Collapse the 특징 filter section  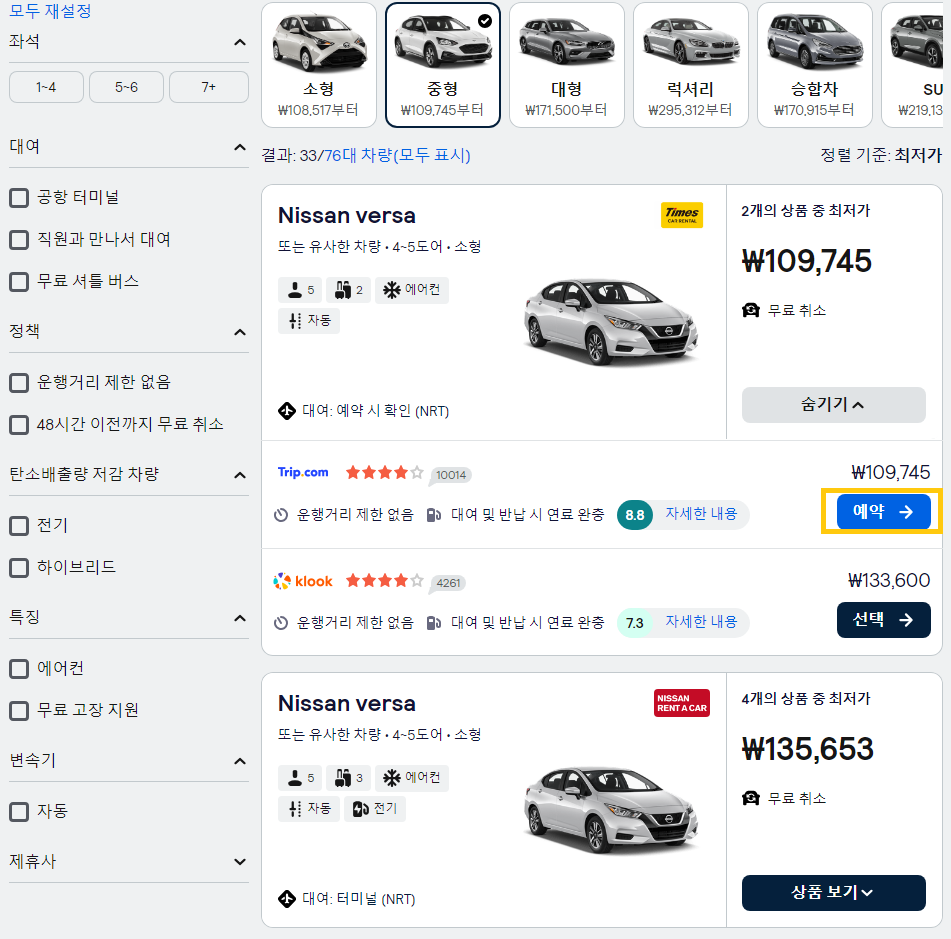(x=240, y=618)
